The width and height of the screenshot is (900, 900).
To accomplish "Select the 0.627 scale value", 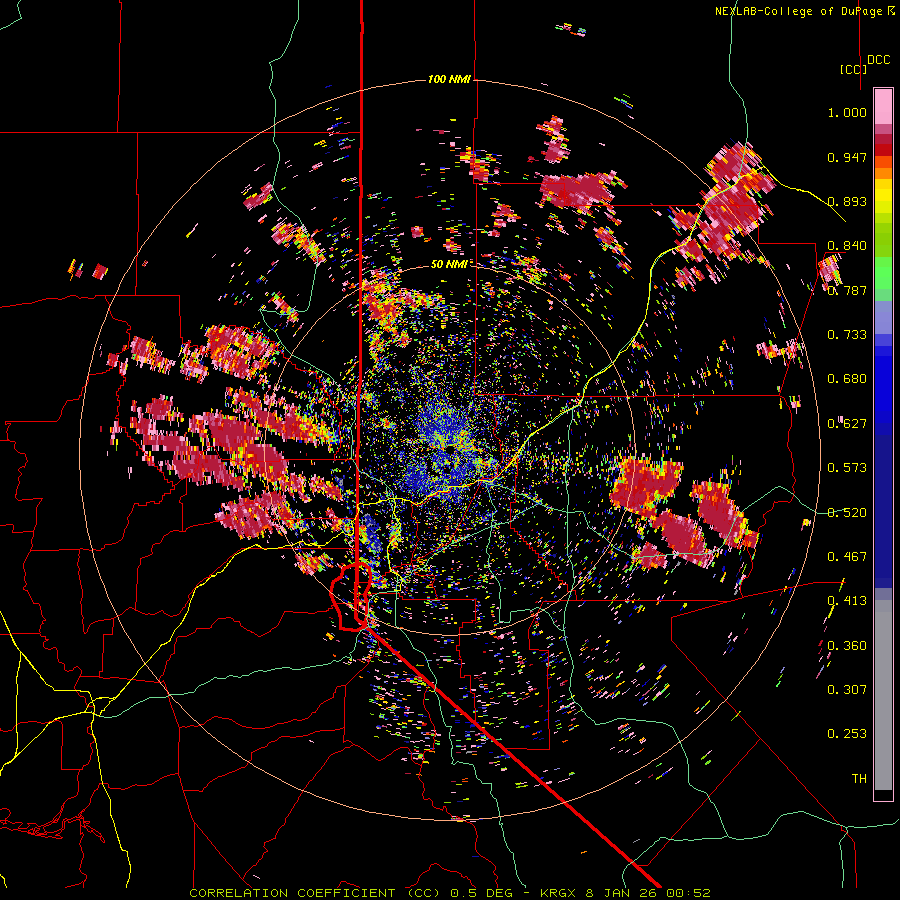I will coord(847,424).
